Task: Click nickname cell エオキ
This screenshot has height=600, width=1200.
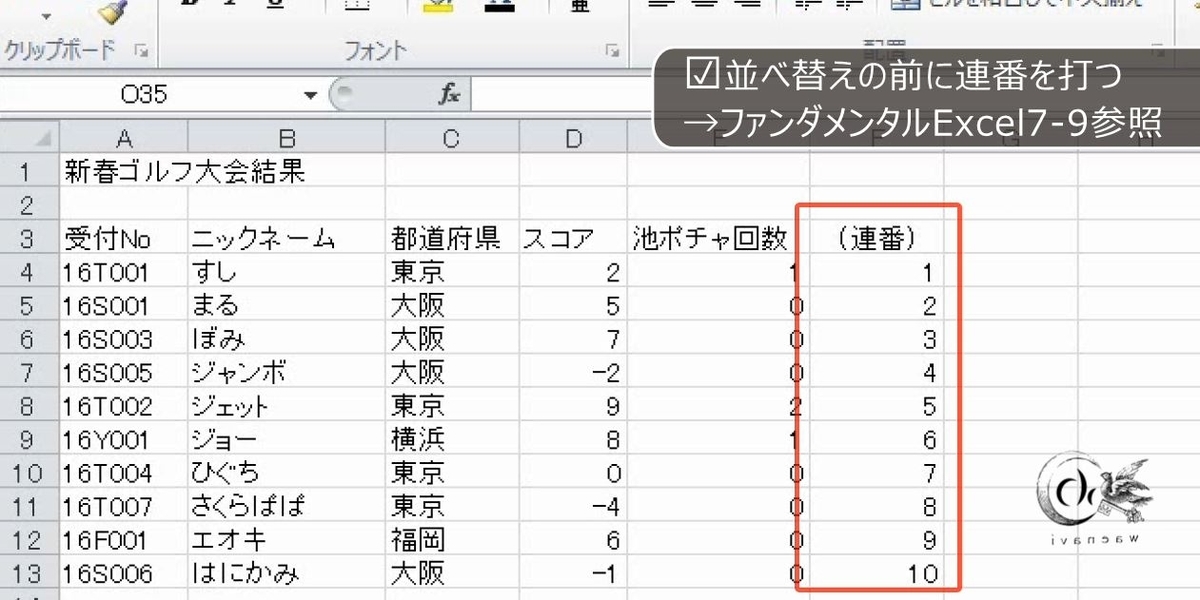Action: 287,540
